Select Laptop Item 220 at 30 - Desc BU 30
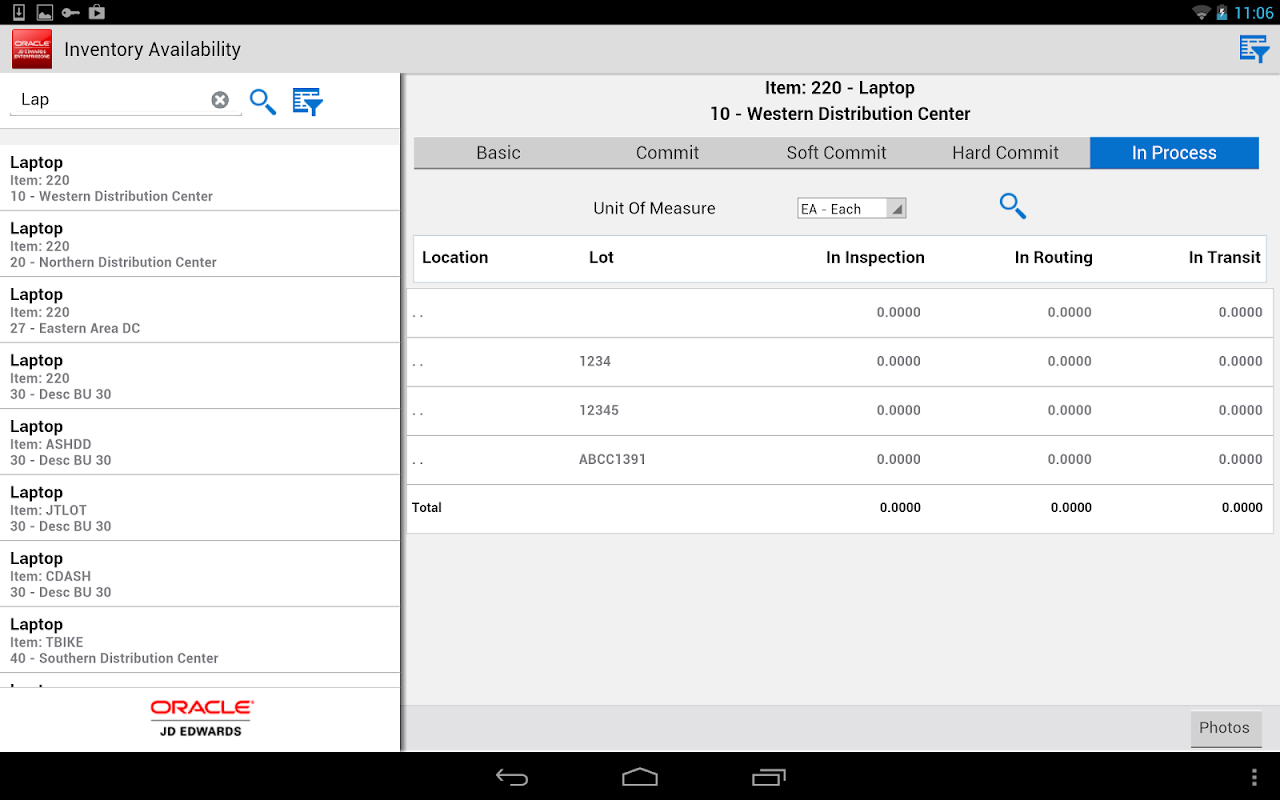 click(x=200, y=376)
